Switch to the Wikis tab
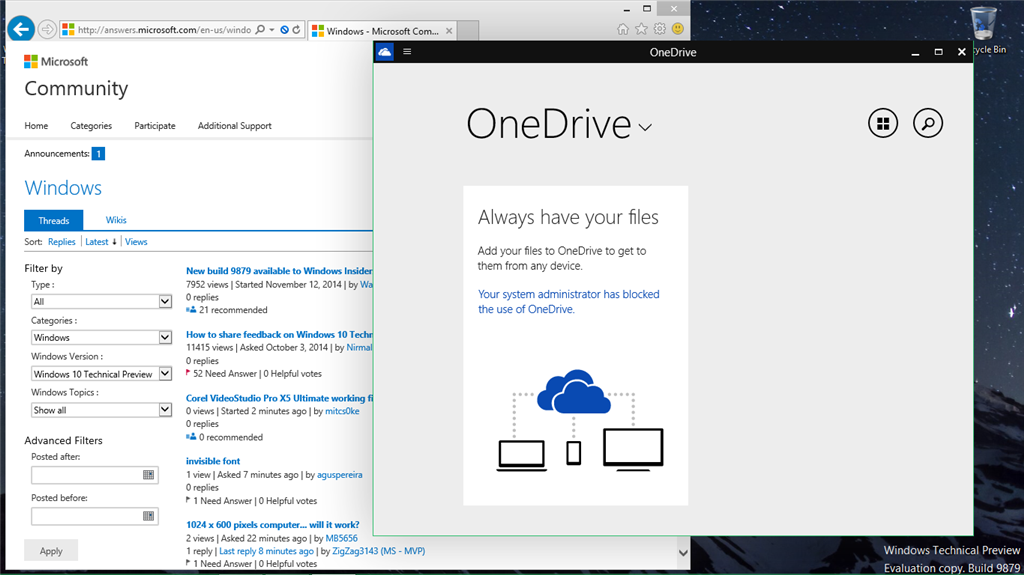 [x=116, y=220]
